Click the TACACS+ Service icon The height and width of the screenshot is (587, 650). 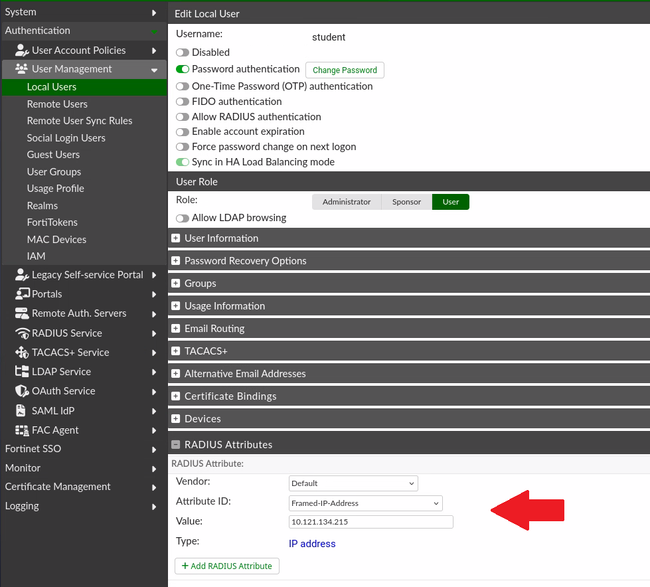pyautogui.click(x=22, y=352)
